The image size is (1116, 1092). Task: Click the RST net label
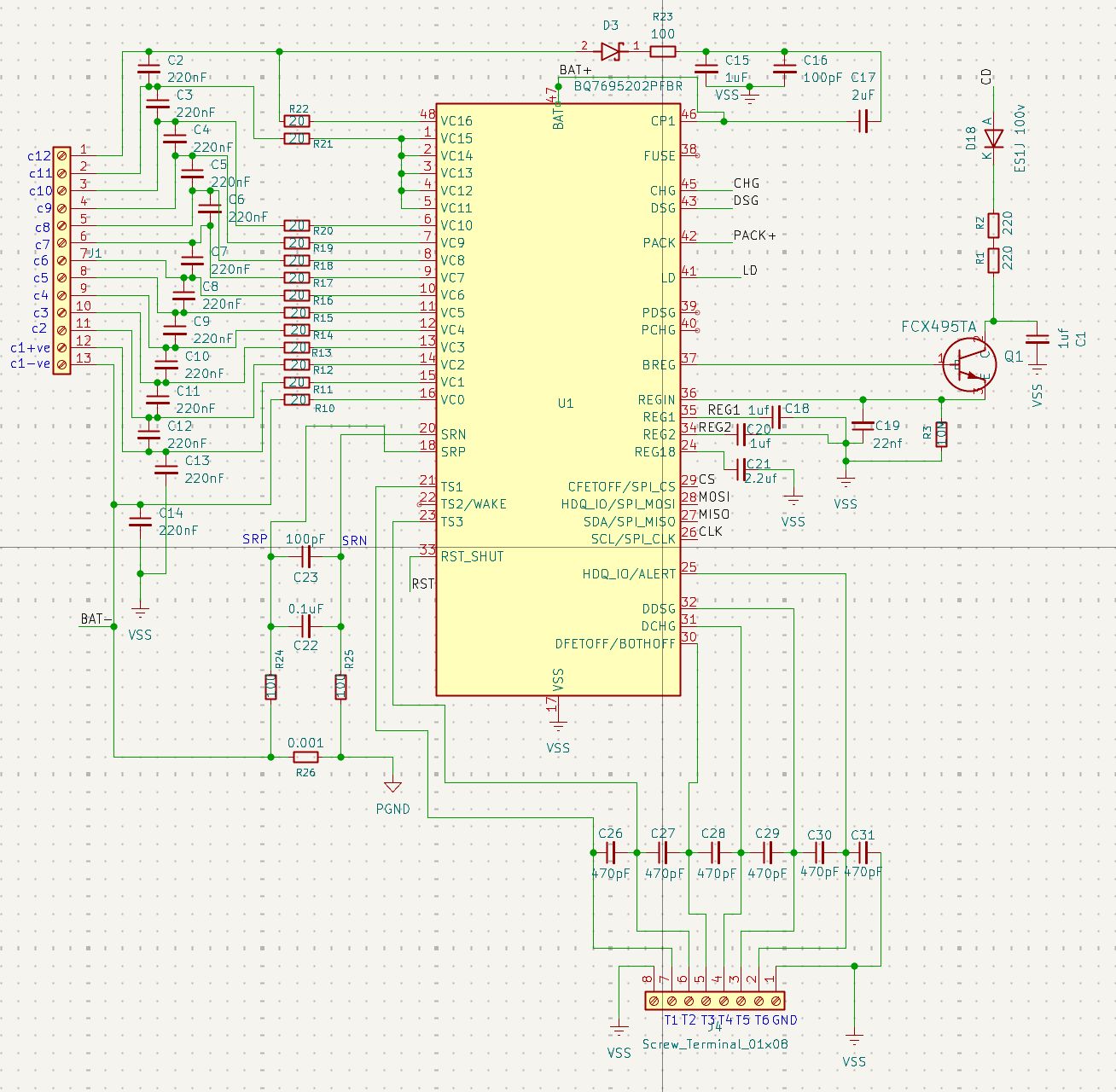423,584
